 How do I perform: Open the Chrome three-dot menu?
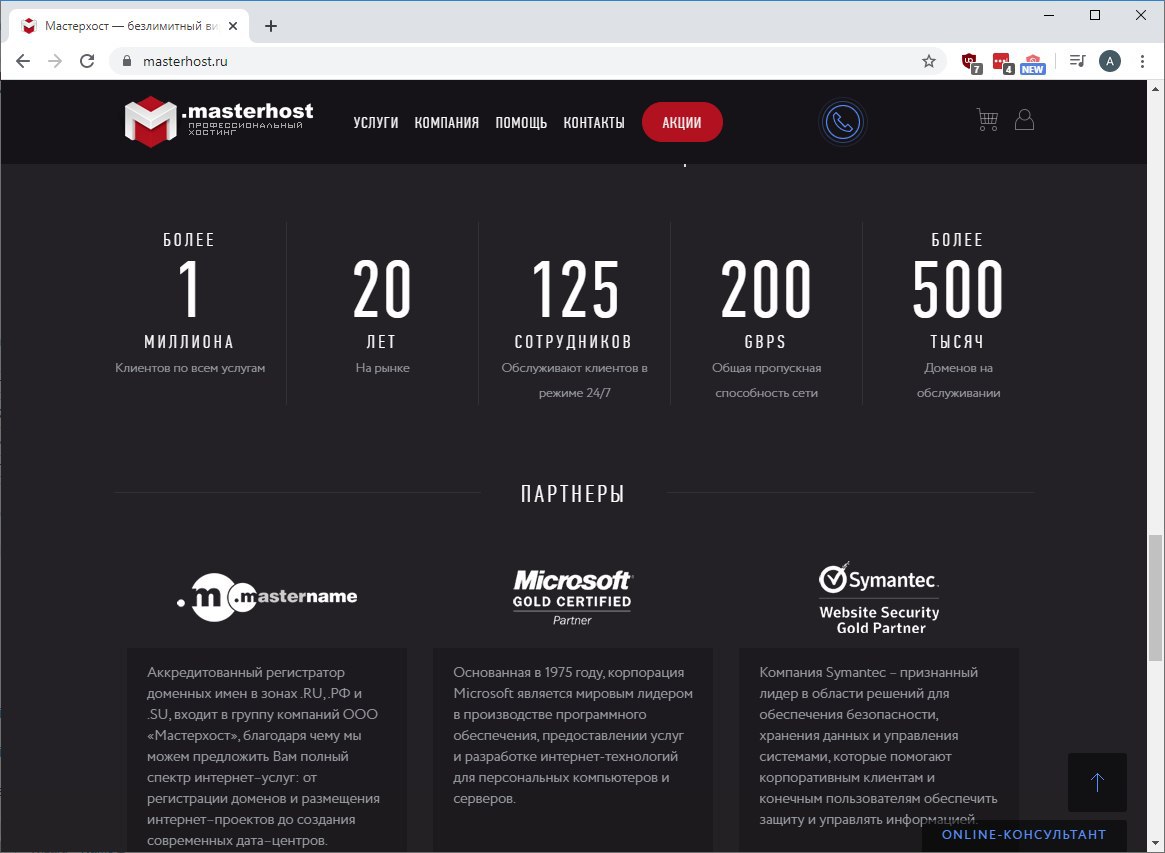[x=1143, y=61]
